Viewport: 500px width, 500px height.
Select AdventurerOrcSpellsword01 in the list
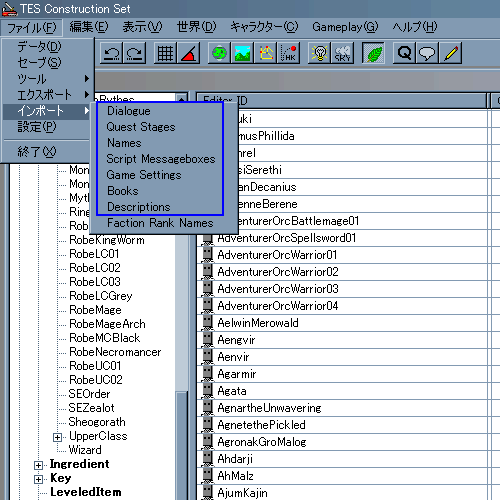point(287,238)
